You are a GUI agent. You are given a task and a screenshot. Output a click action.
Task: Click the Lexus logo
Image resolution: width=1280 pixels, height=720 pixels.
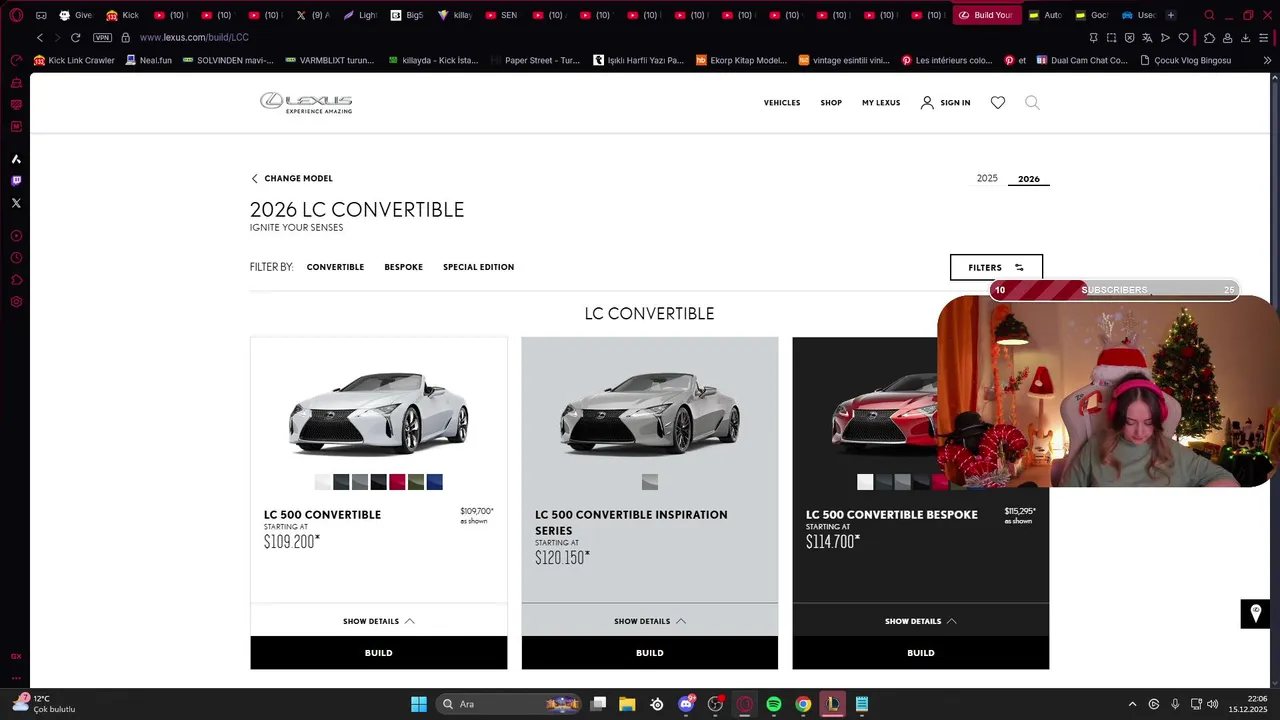point(306,102)
